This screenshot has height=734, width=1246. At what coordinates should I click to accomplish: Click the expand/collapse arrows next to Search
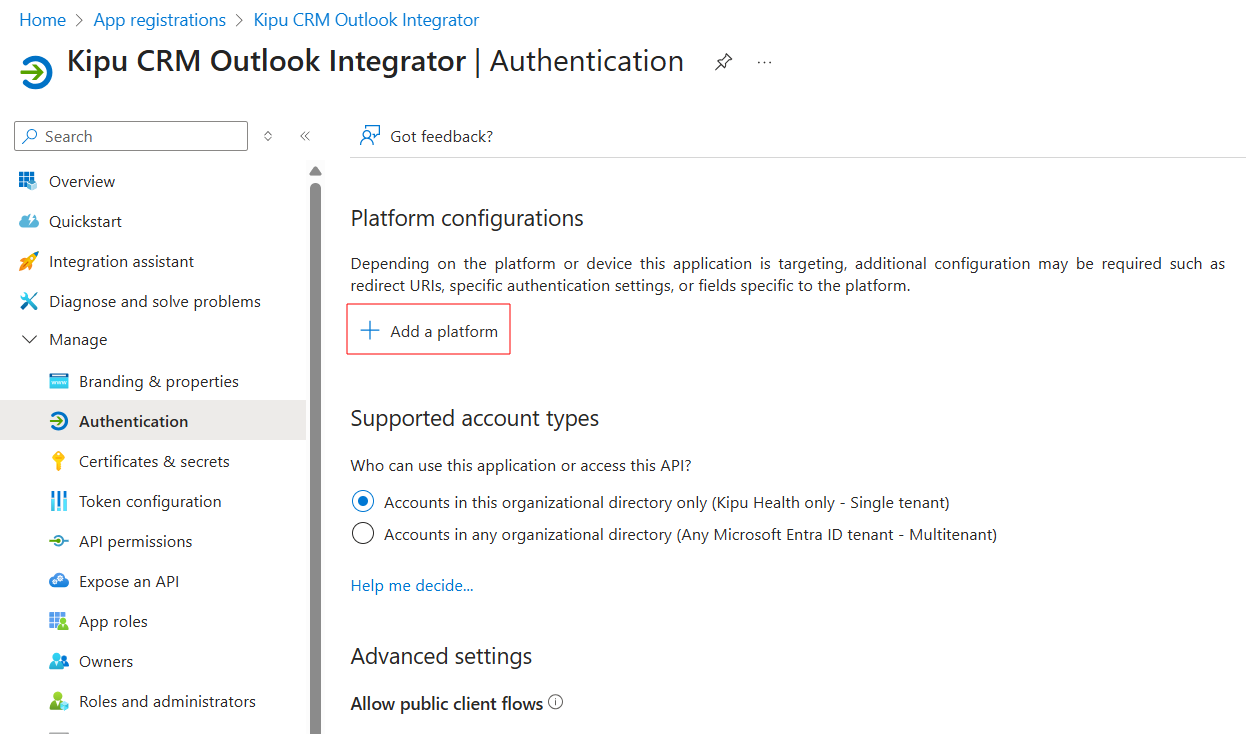tap(268, 136)
